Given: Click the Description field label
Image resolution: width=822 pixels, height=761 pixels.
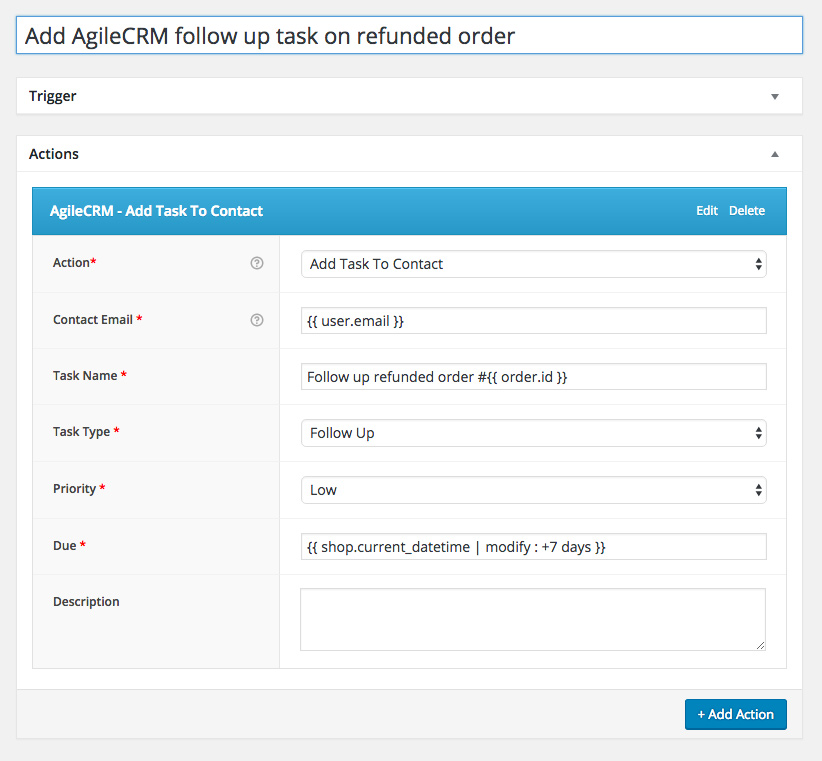Looking at the screenshot, I should (x=86, y=602).
